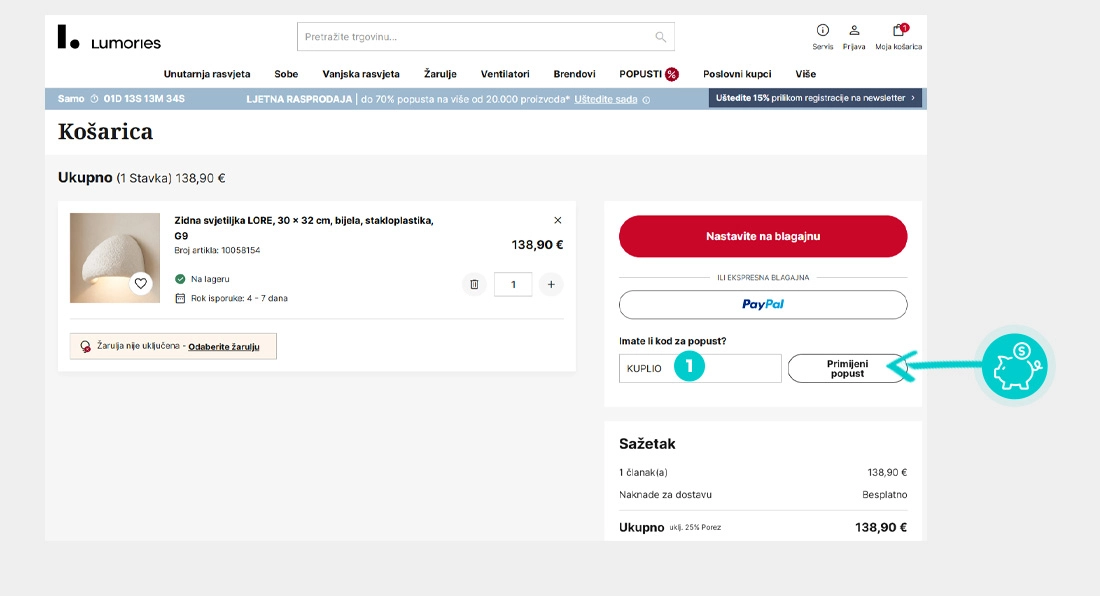
Task: Open the Servis info icon
Action: pos(822,30)
